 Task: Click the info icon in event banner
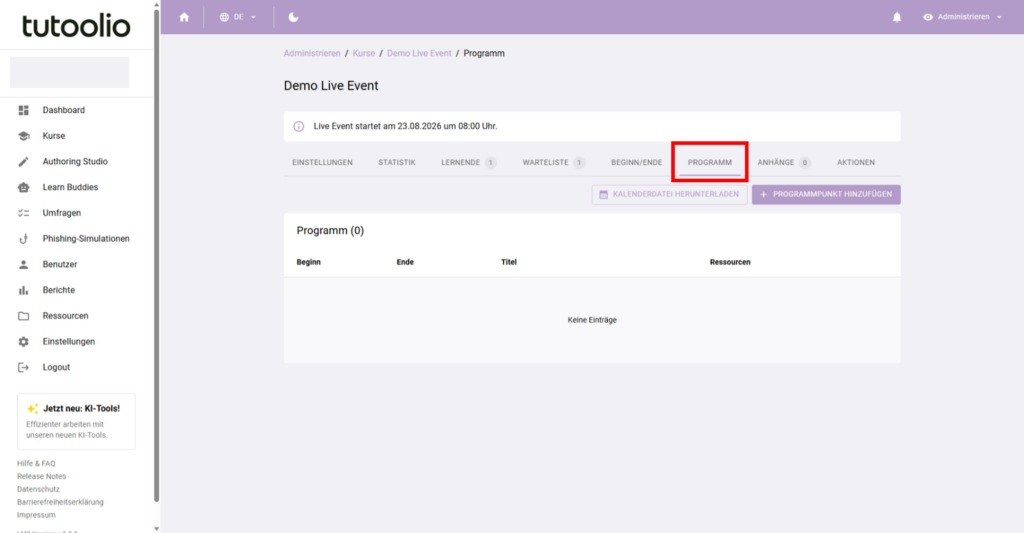[x=298, y=126]
